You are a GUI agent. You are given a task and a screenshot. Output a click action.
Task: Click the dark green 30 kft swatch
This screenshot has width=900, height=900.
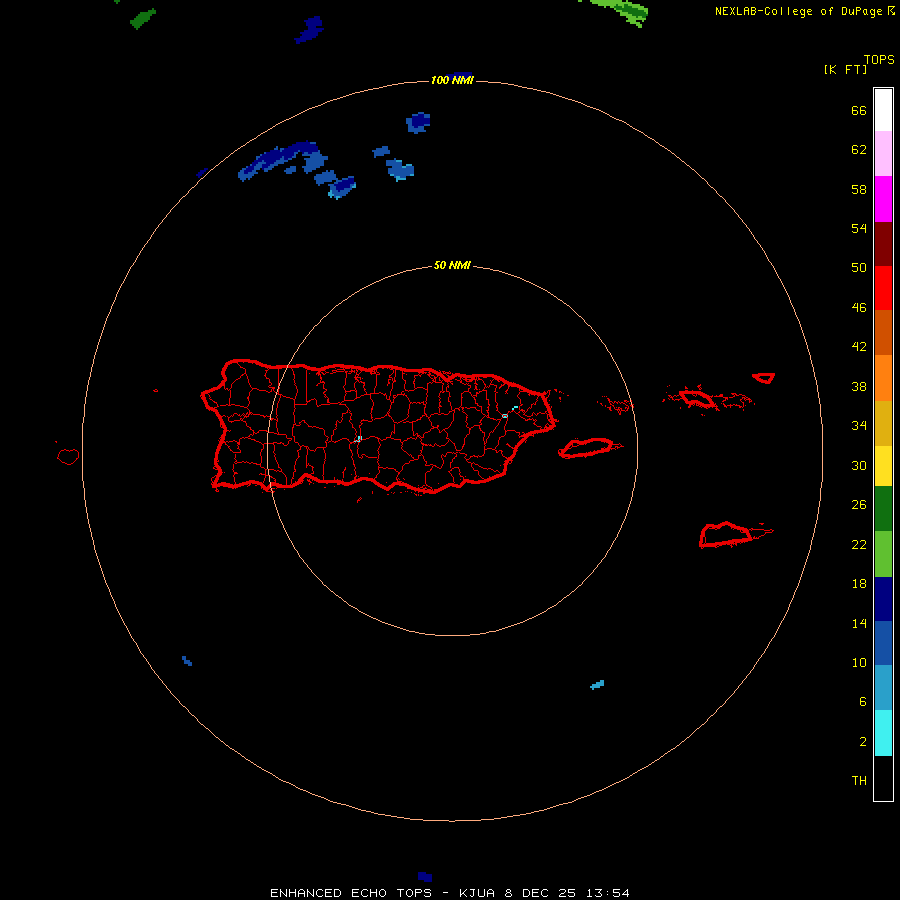[883, 509]
